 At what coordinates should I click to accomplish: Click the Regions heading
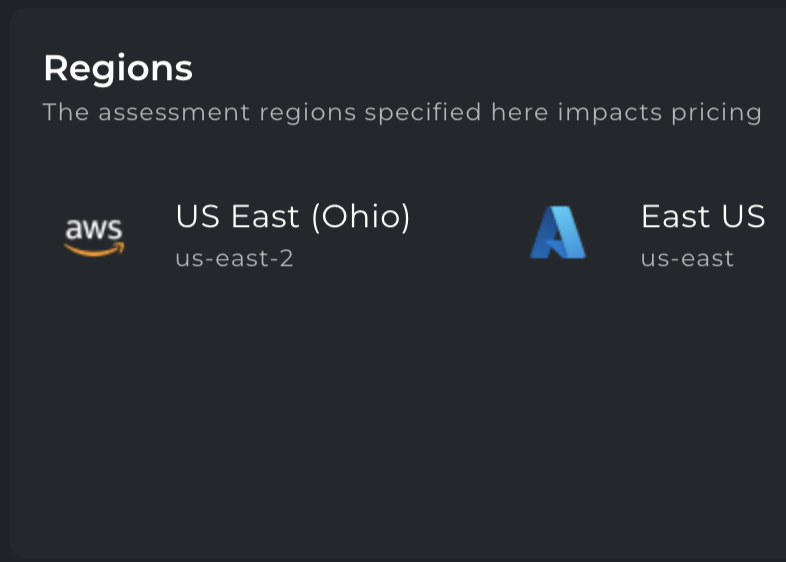point(118,69)
